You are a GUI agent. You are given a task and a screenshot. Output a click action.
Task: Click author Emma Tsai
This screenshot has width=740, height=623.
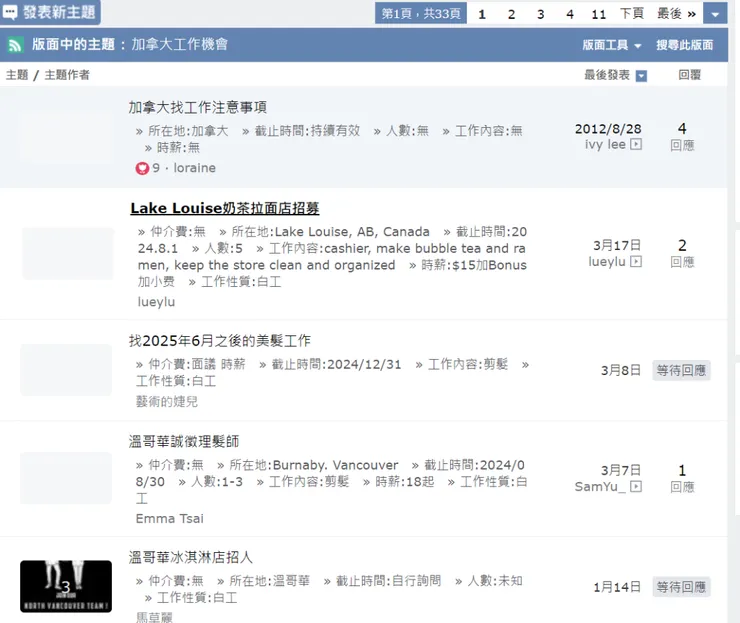tap(169, 519)
